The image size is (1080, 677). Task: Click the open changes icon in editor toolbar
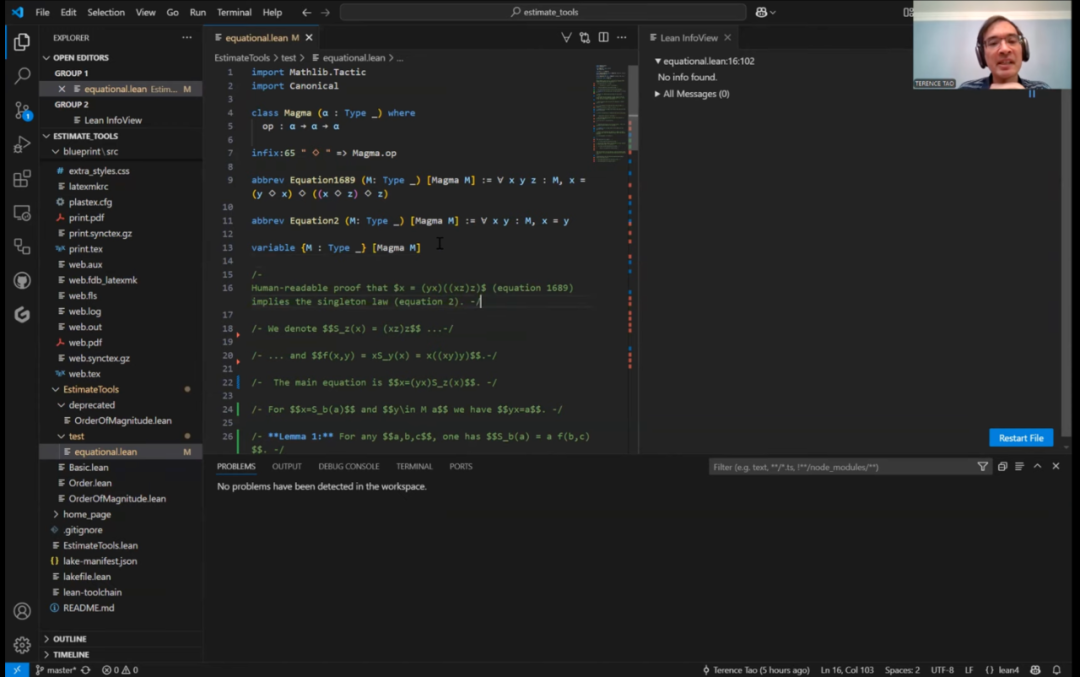585,37
